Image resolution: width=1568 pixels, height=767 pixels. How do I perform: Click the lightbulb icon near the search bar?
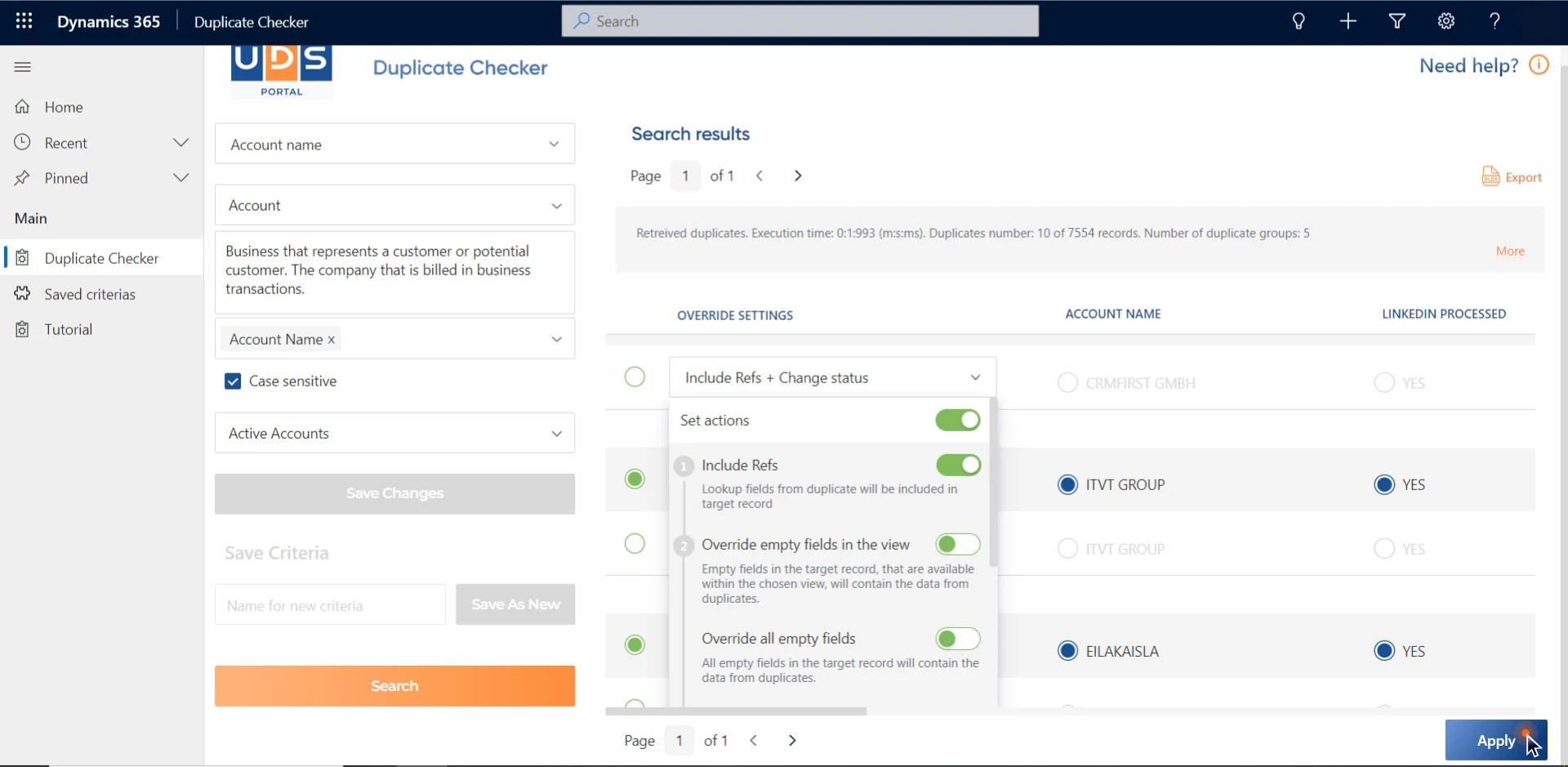(1298, 21)
